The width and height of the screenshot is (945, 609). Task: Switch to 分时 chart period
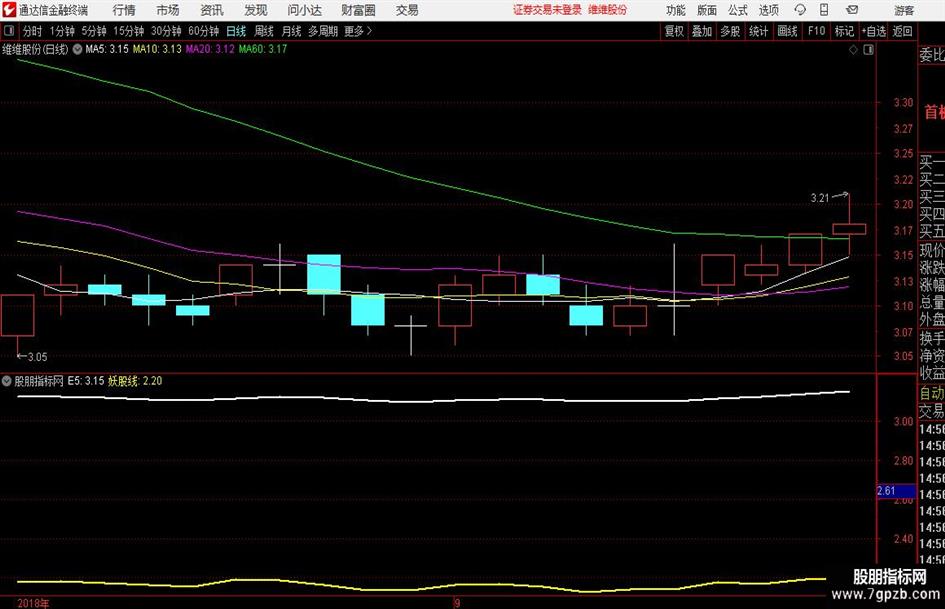pyautogui.click(x=33, y=31)
